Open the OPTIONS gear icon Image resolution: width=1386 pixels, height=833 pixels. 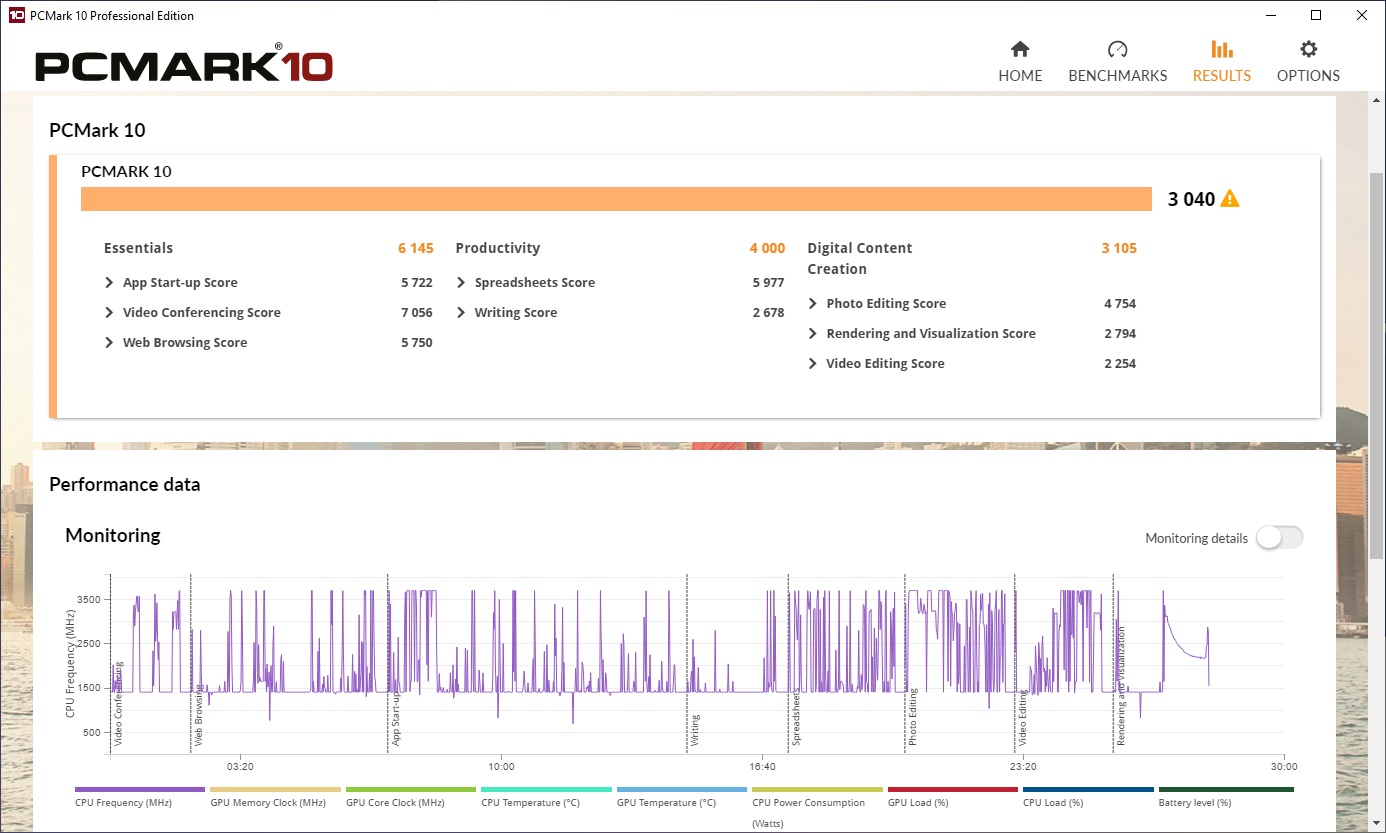coord(1308,49)
